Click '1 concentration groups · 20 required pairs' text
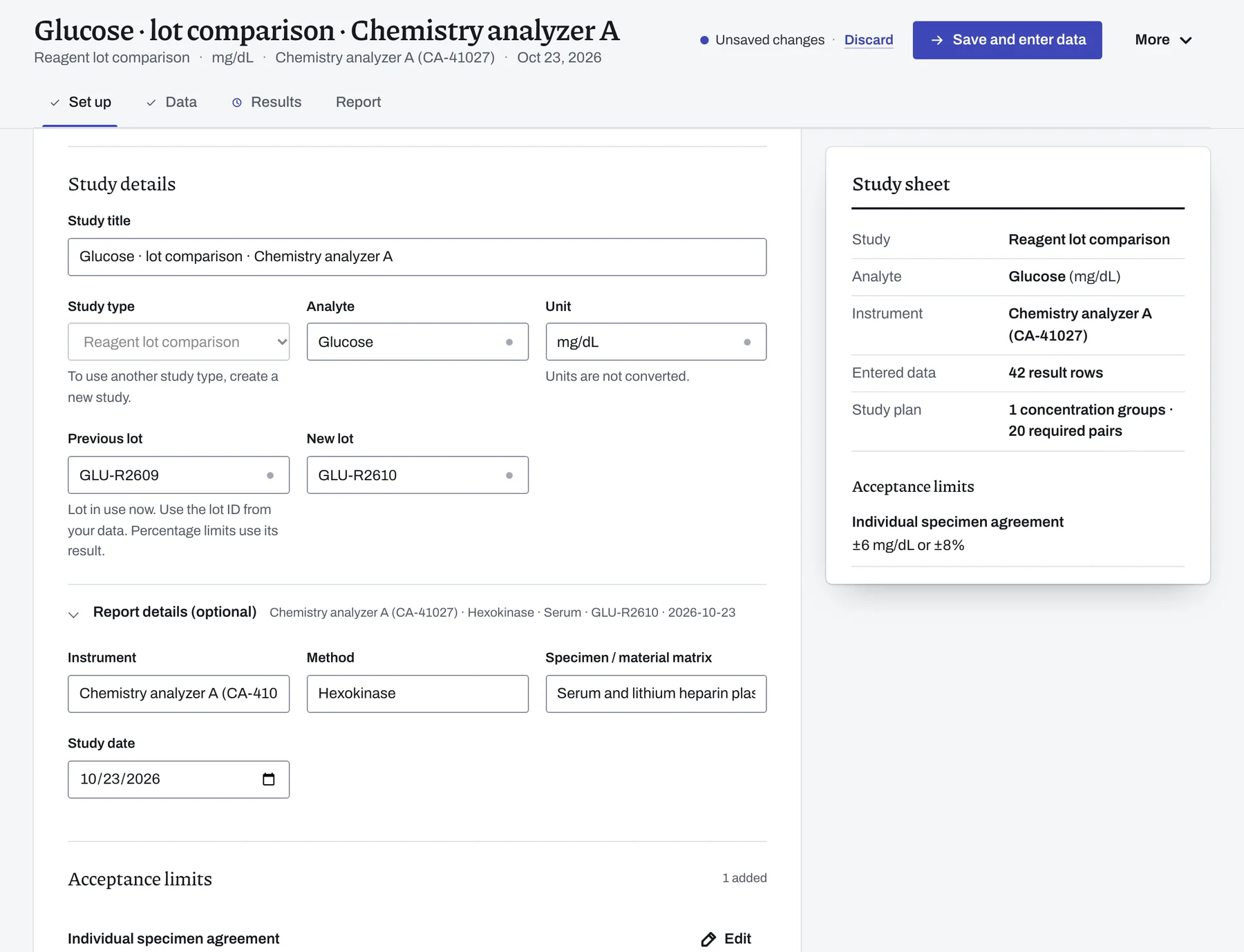The width and height of the screenshot is (1244, 952). [1091, 420]
